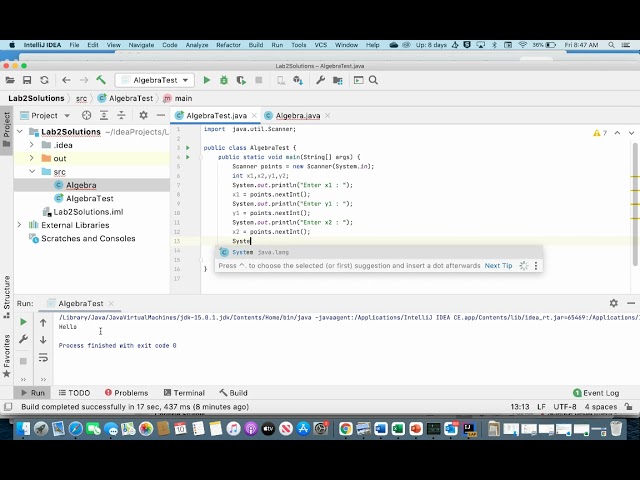Start debugging with the bug icon

click(224, 80)
